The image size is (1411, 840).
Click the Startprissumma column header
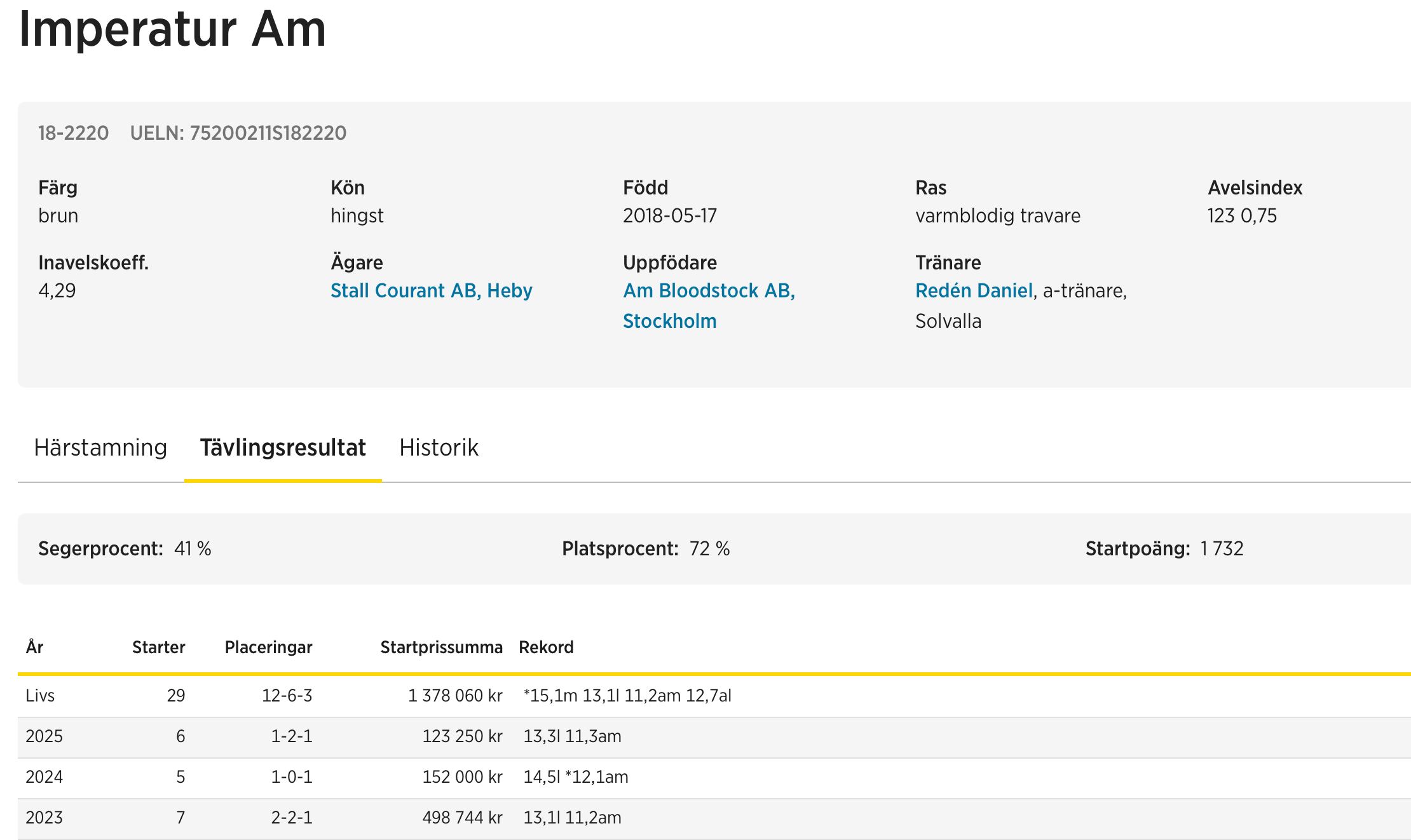441,647
